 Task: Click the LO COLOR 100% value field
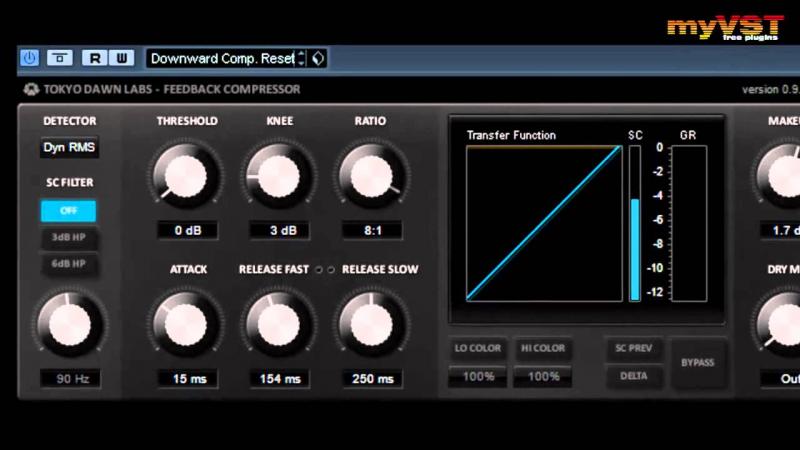[478, 377]
